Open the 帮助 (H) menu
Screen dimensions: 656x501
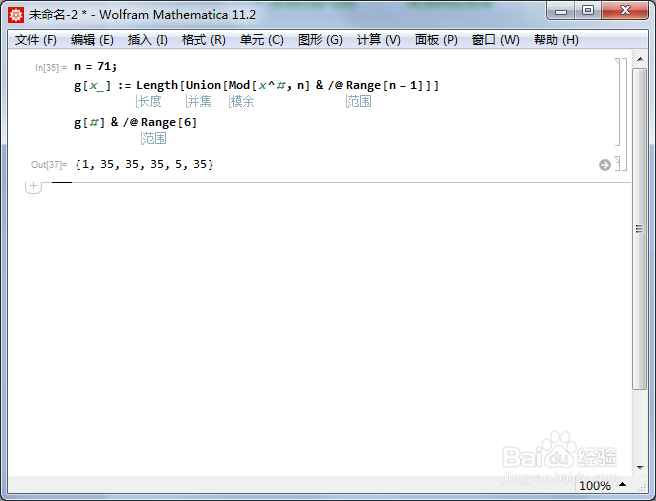tap(556, 40)
